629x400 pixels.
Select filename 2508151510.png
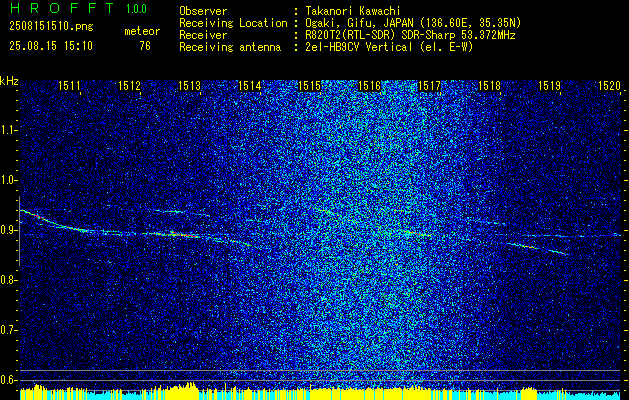coord(51,26)
